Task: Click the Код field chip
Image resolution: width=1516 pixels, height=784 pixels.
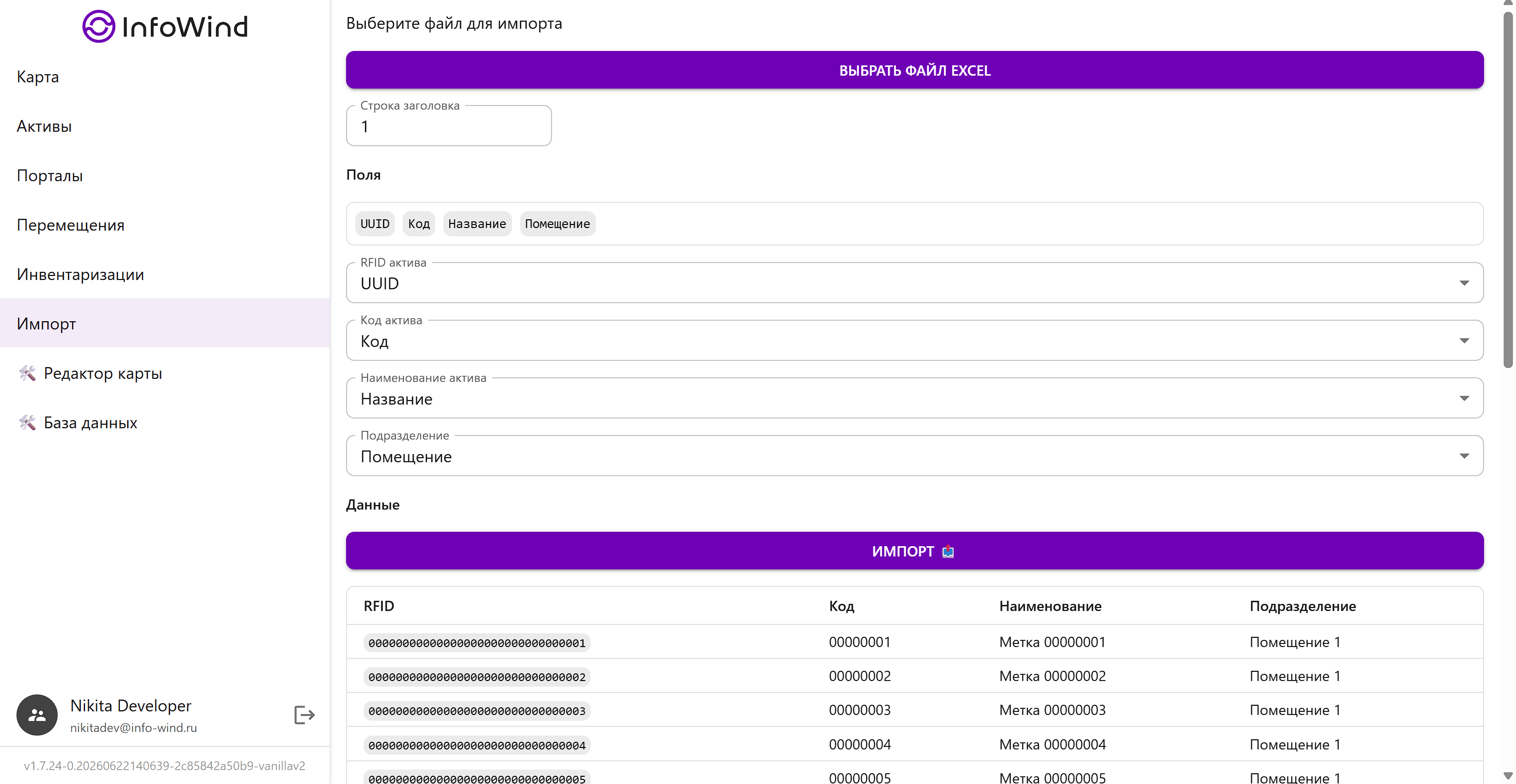Action: [419, 223]
